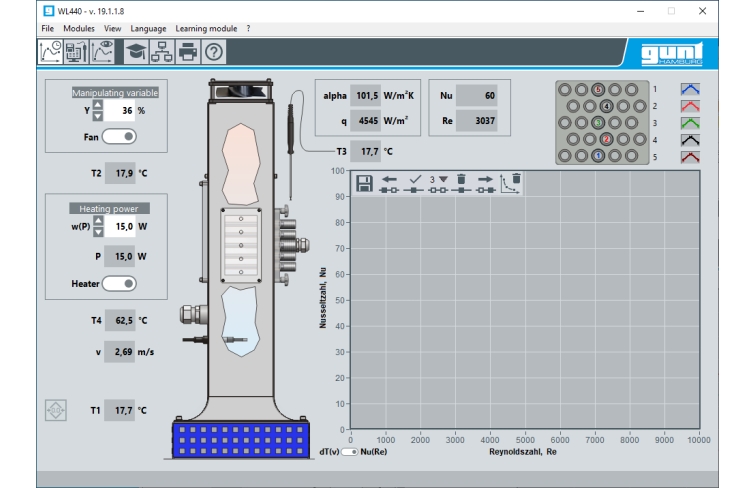Click the checkmark to record measurement point

pyautogui.click(x=415, y=183)
